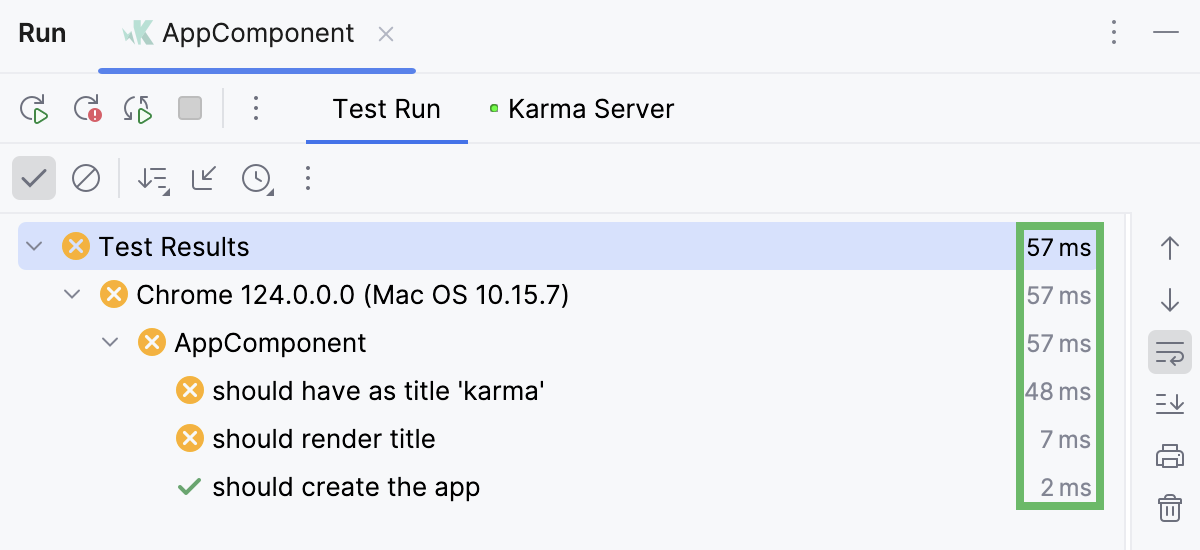Rerun the AppComponent tests
1200x550 pixels.
pyautogui.click(x=35, y=109)
